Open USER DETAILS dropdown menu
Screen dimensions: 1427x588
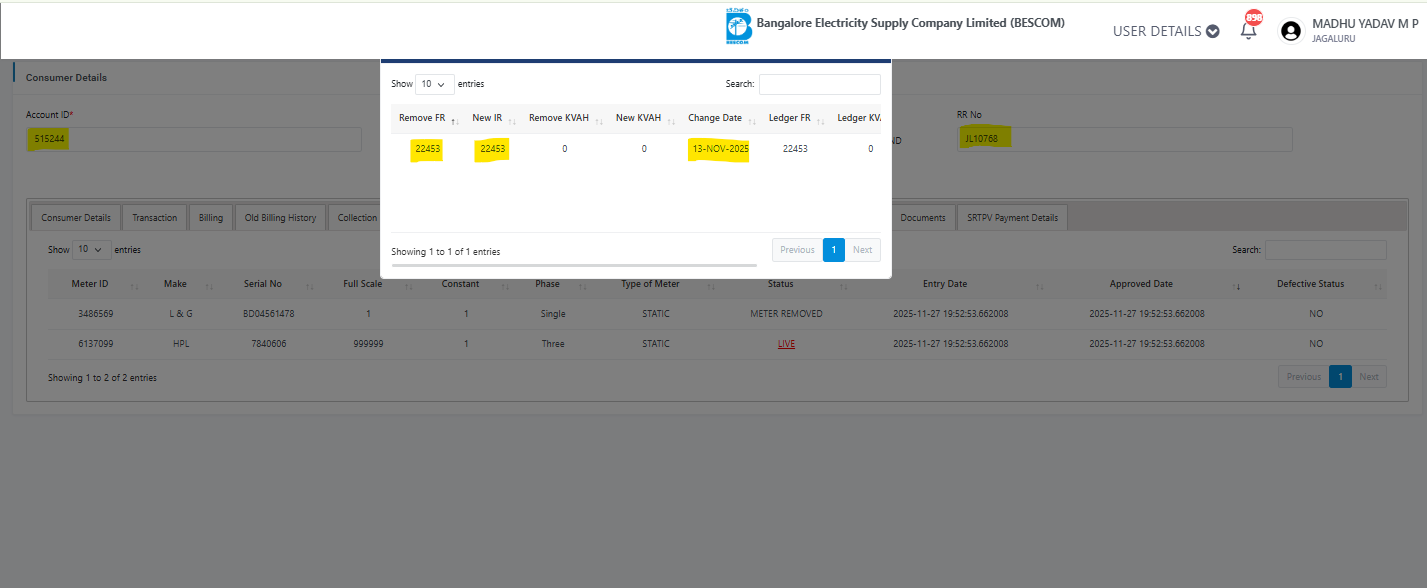(1165, 31)
